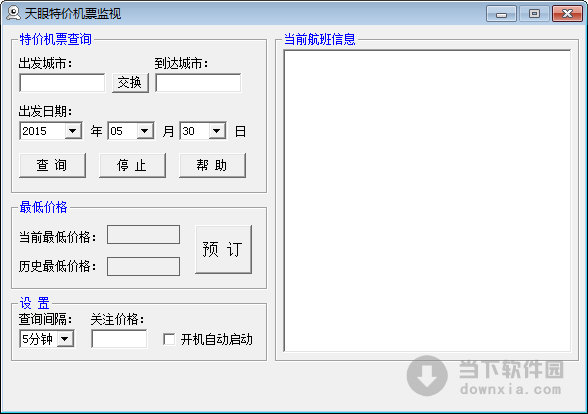Stop monitoring with the 停止 button
The width and height of the screenshot is (588, 414).
(132, 165)
